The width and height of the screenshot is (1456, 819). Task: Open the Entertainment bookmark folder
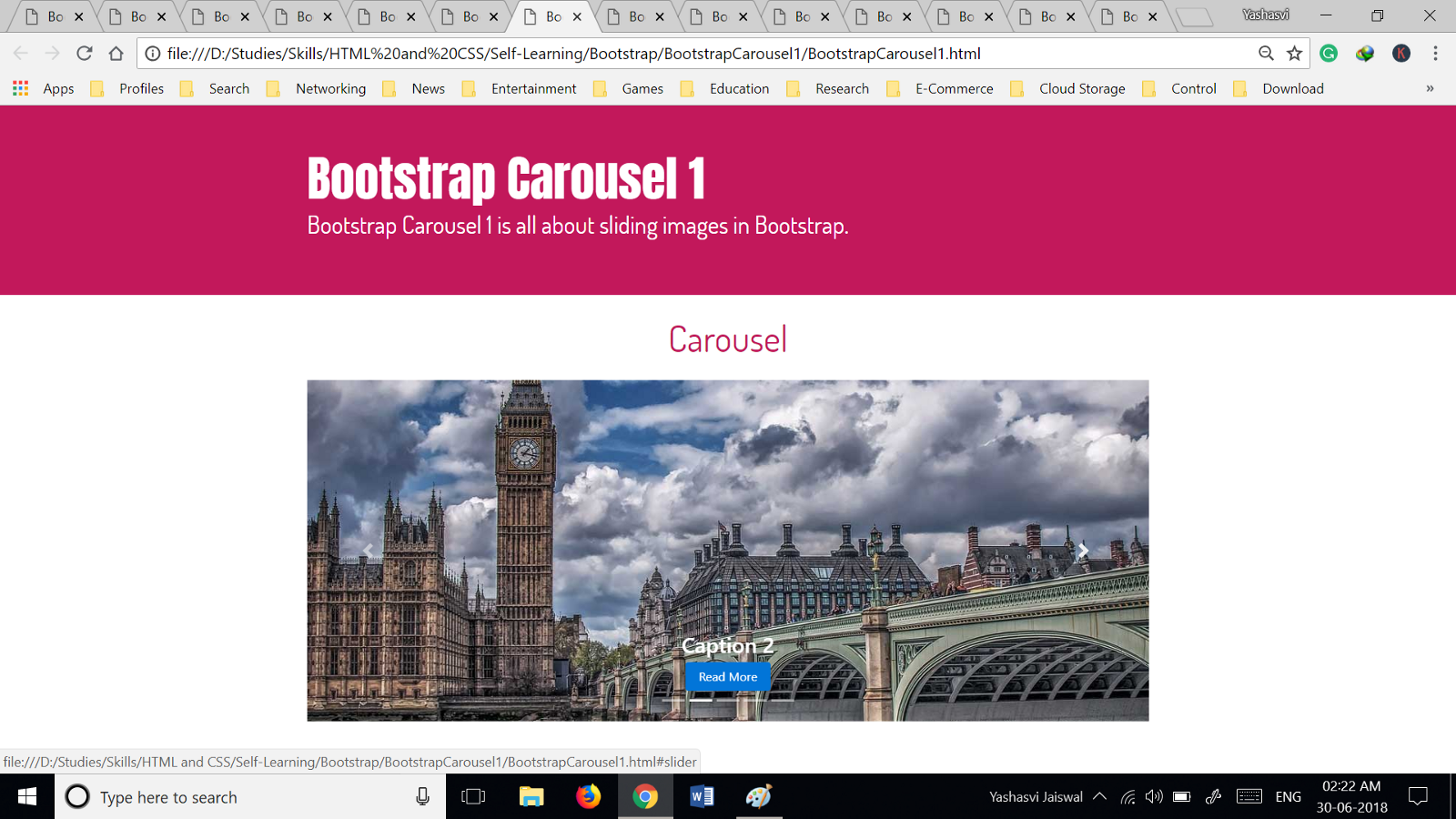tap(520, 88)
